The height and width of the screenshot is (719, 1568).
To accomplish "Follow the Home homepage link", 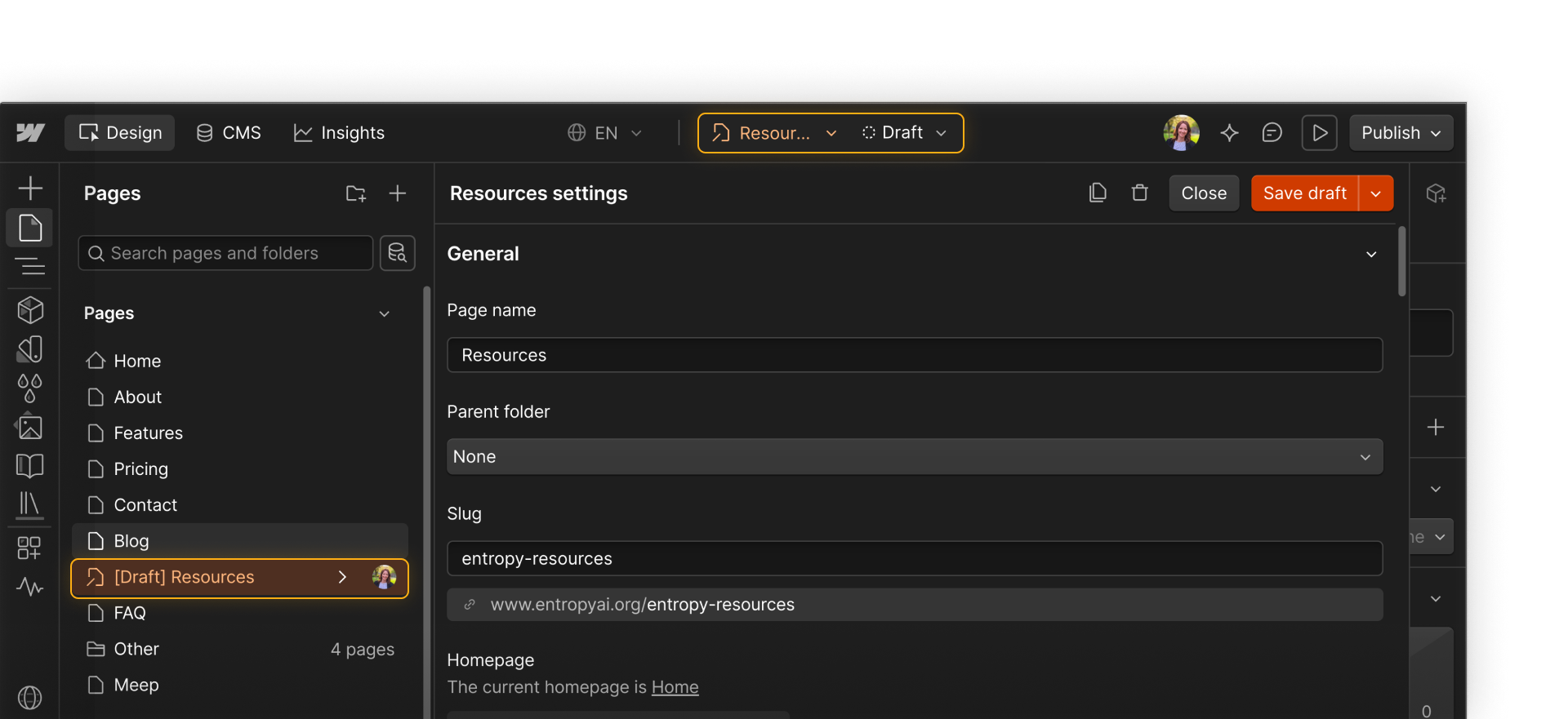I will coord(675,687).
